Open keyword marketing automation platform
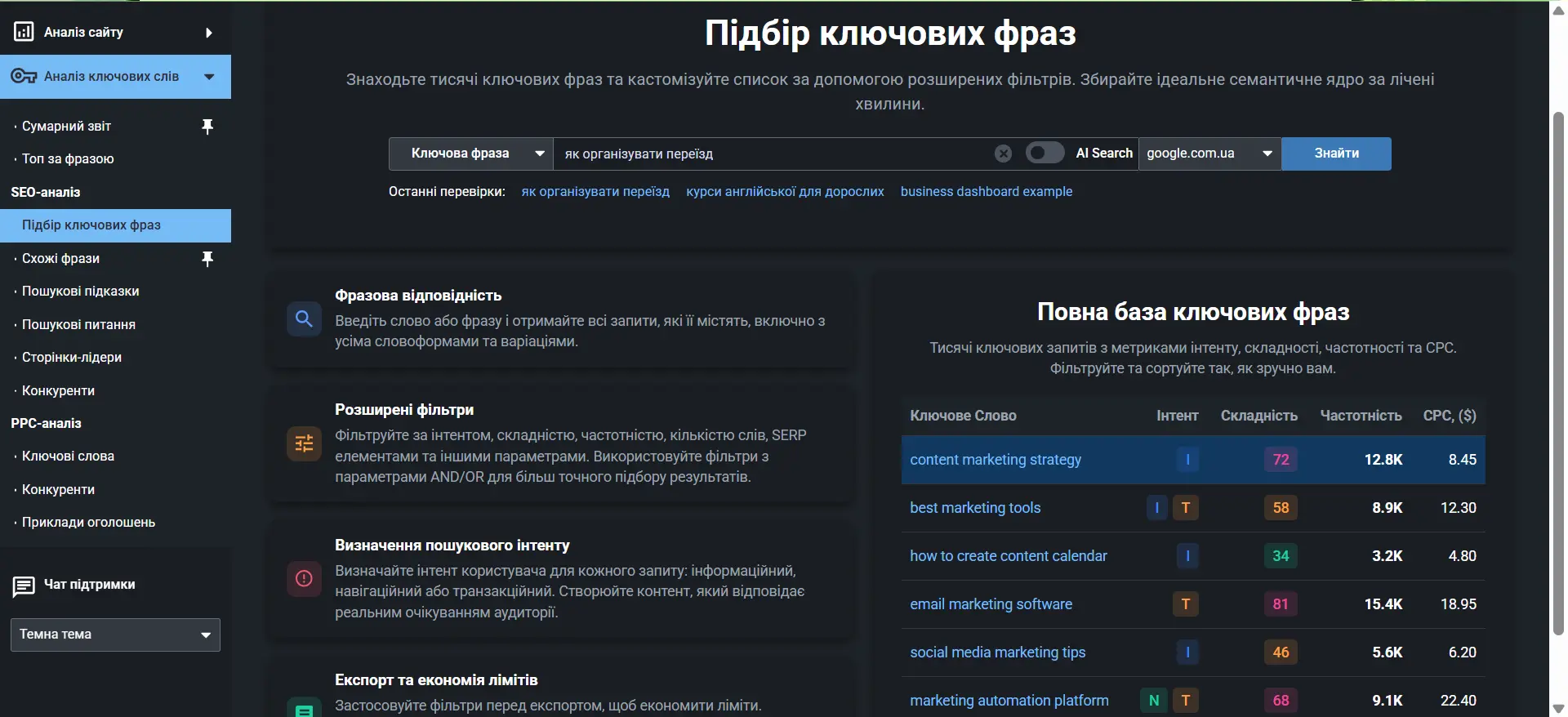1568x717 pixels. [1009, 701]
